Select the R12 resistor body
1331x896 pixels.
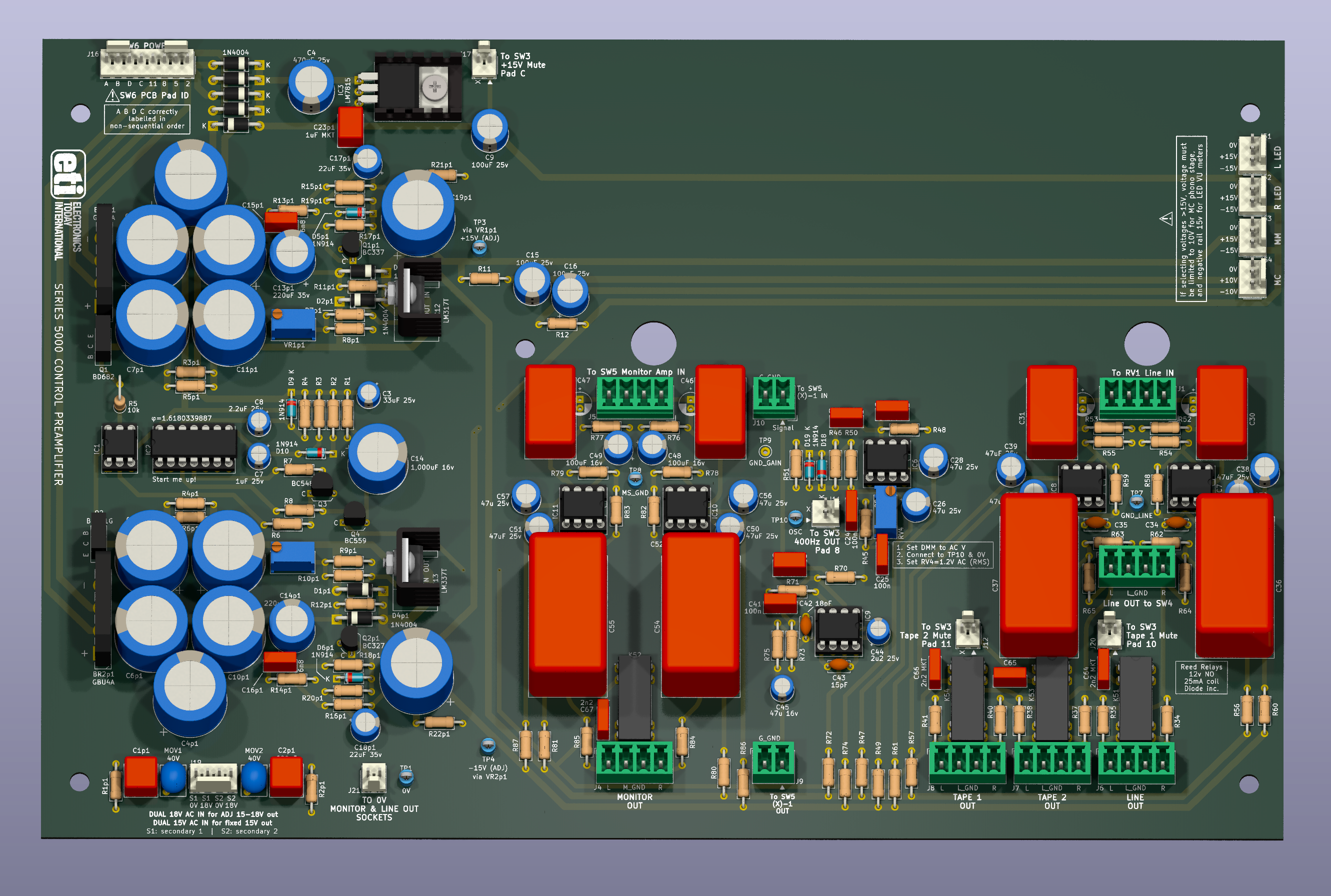point(562,324)
